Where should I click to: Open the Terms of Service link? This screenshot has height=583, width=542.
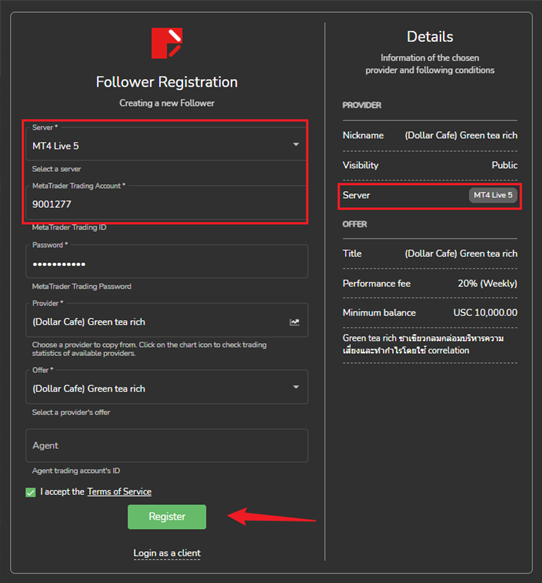coord(119,492)
